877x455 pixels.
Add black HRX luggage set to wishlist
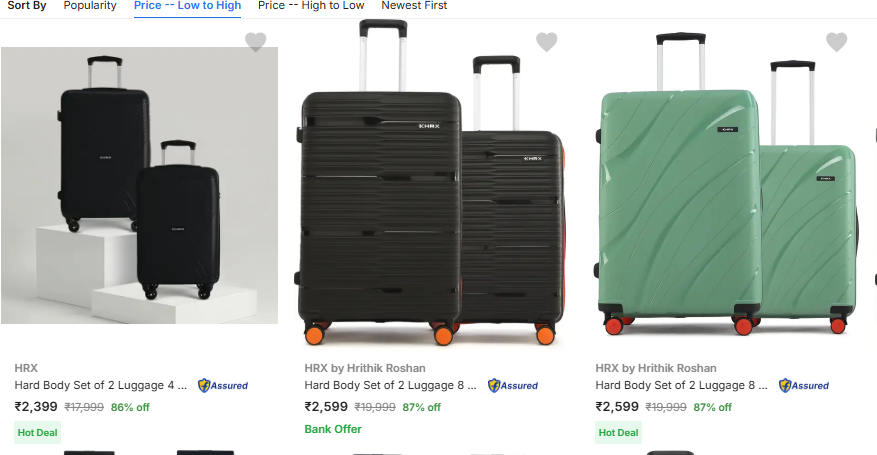256,42
